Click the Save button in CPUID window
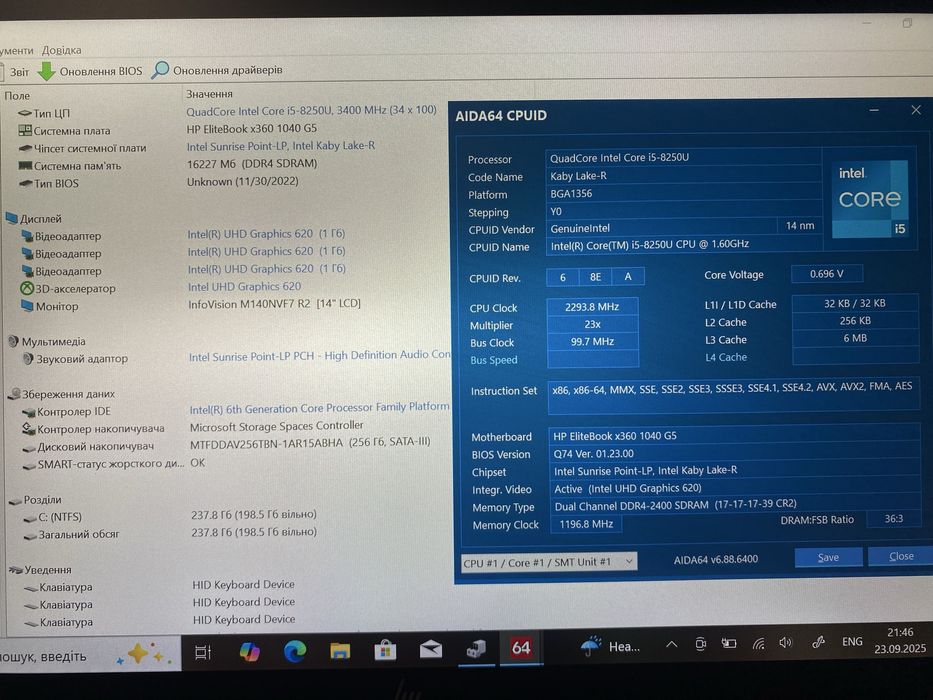 (x=828, y=557)
